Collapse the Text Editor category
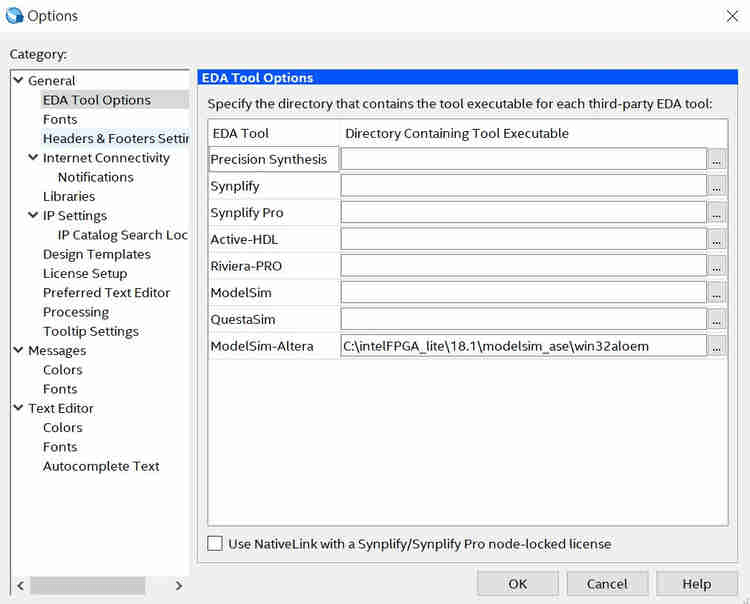 click(18, 408)
